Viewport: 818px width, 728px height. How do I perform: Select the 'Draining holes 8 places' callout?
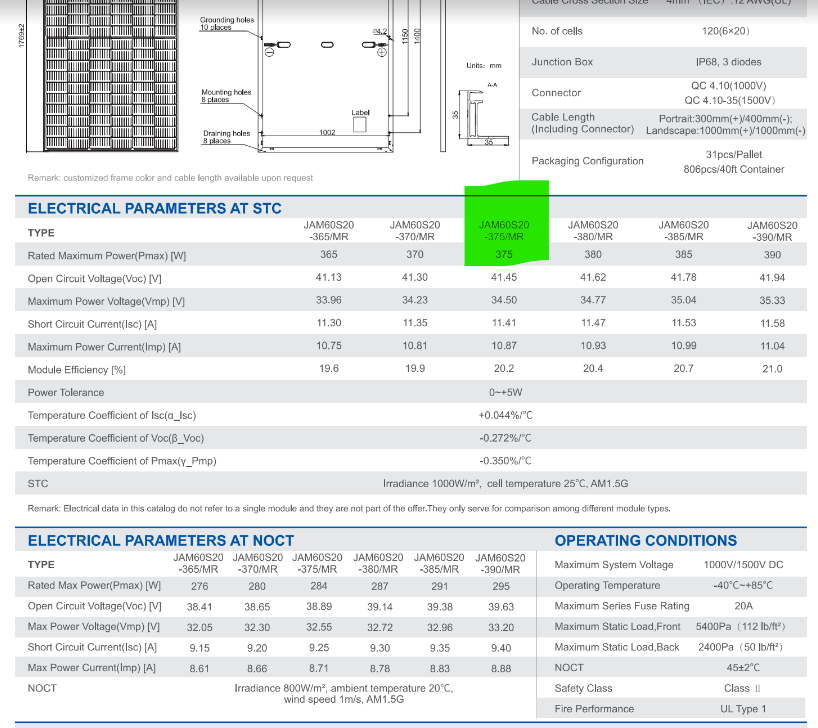click(x=226, y=137)
